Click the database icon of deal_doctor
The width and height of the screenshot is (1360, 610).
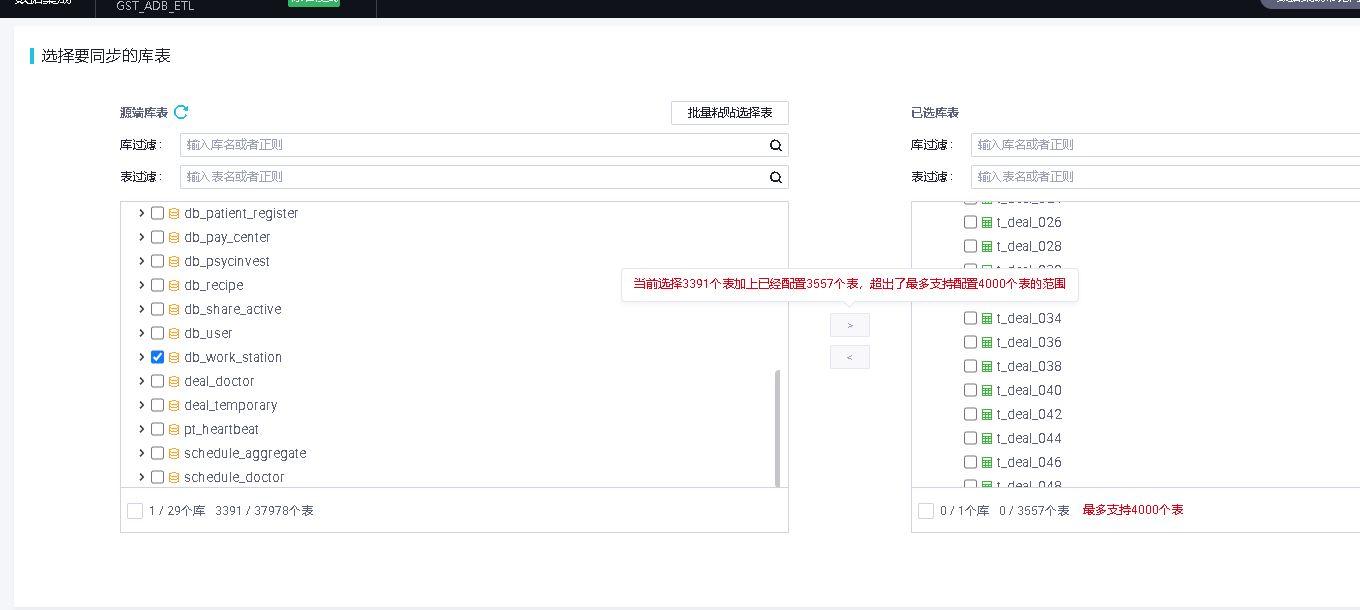pos(174,381)
